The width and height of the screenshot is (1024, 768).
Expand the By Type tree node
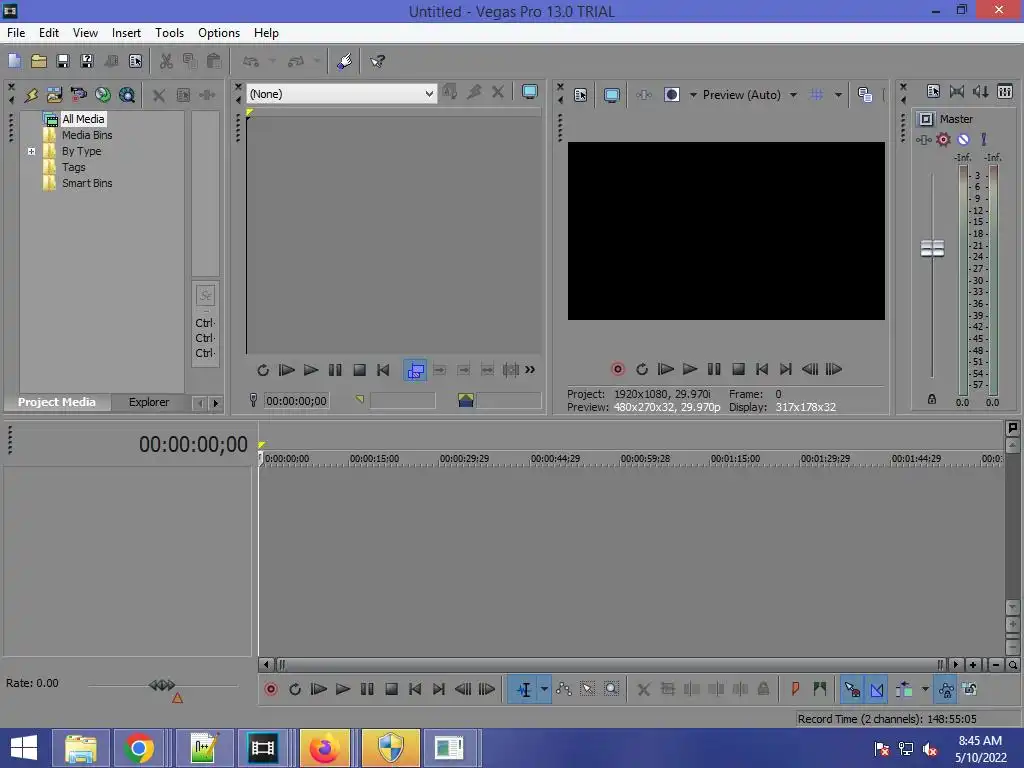[31, 152]
